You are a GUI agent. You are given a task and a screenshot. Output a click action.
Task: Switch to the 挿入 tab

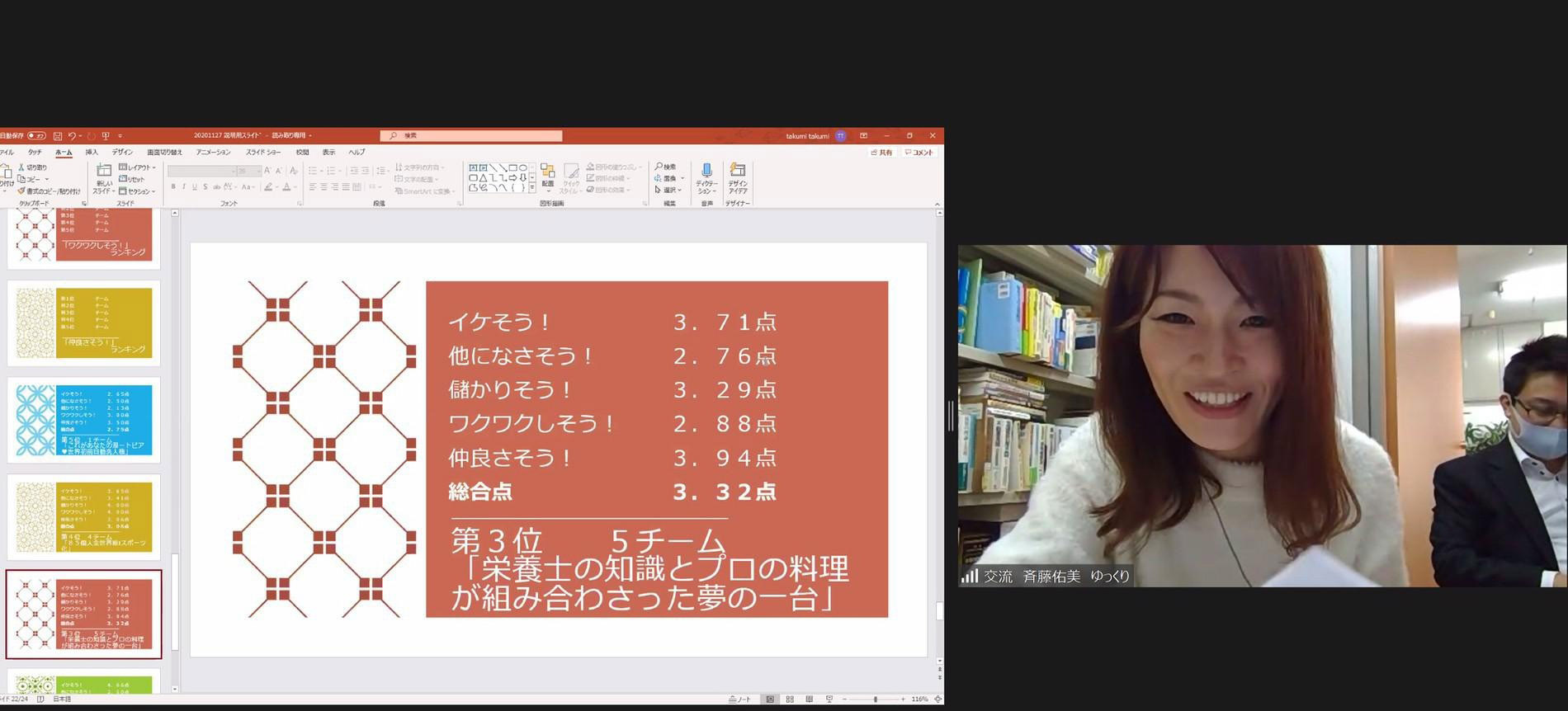coord(92,152)
